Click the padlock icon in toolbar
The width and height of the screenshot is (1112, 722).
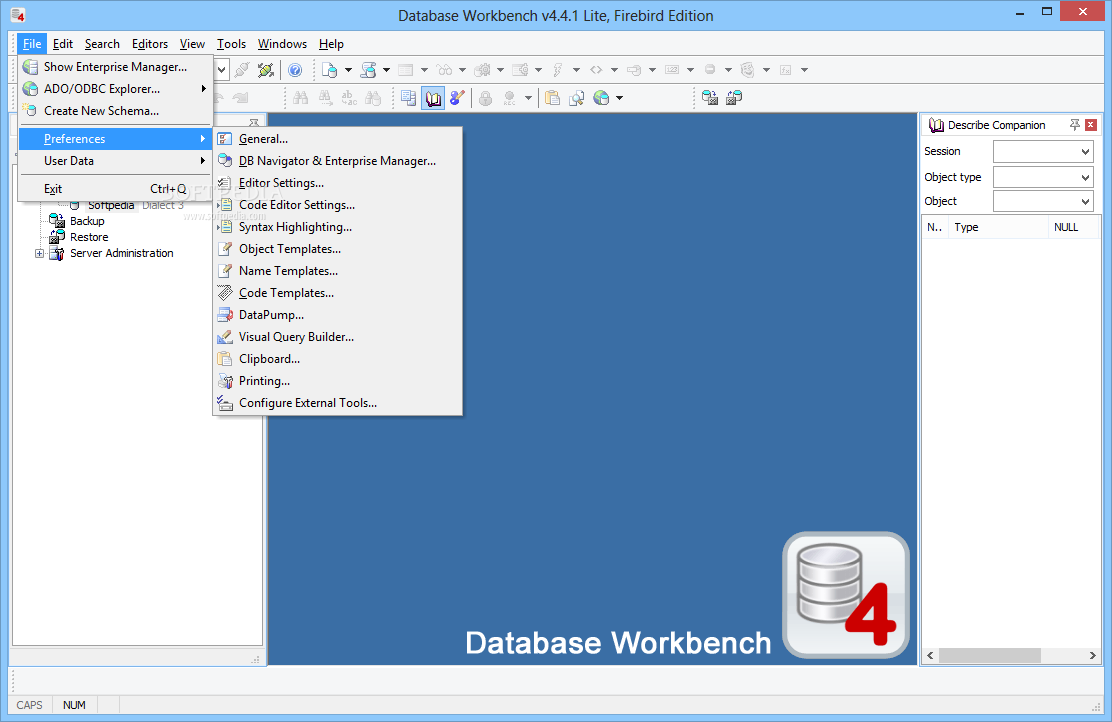tap(486, 98)
